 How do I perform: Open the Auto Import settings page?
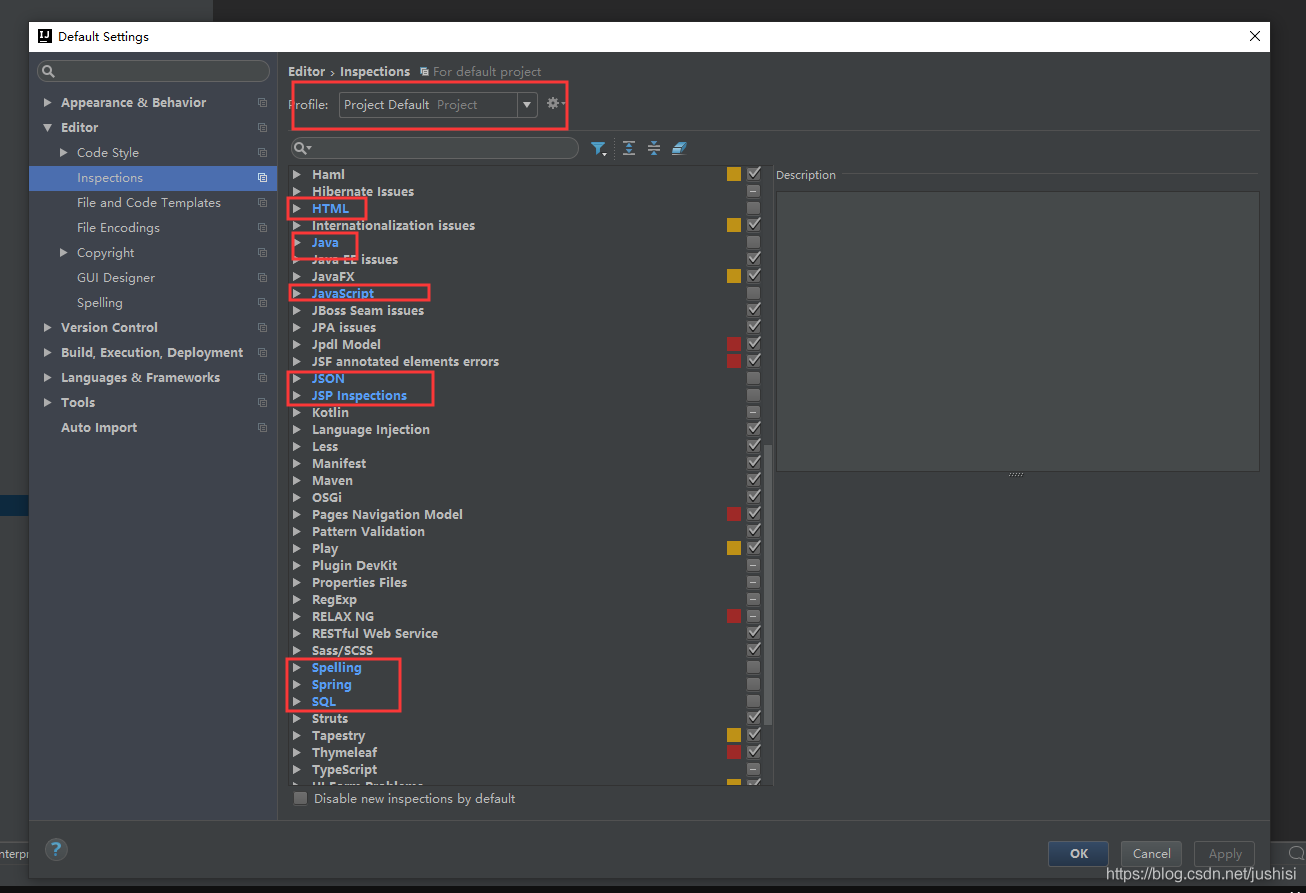click(99, 428)
